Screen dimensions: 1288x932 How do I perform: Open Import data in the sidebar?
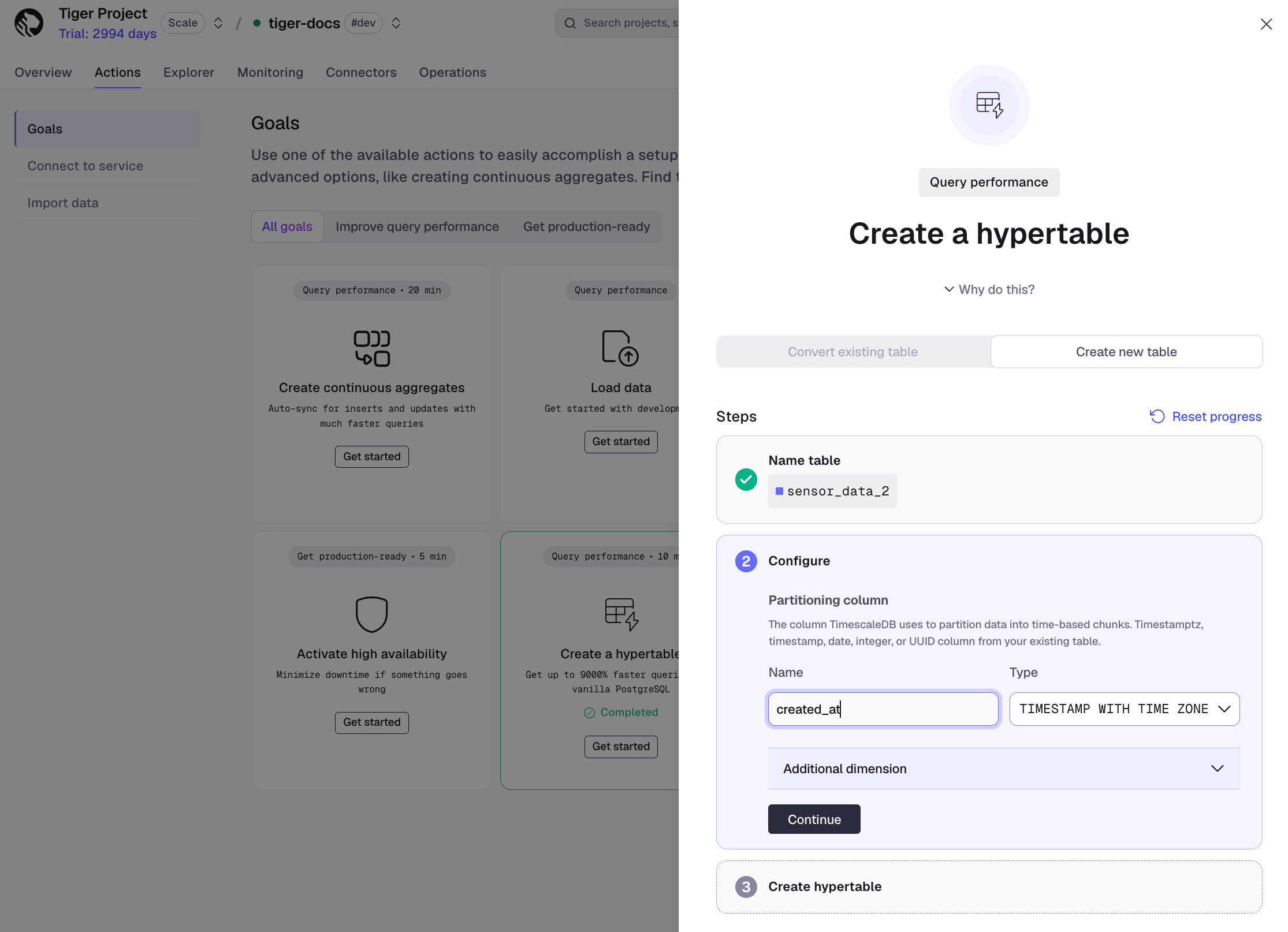pyautogui.click(x=107, y=203)
